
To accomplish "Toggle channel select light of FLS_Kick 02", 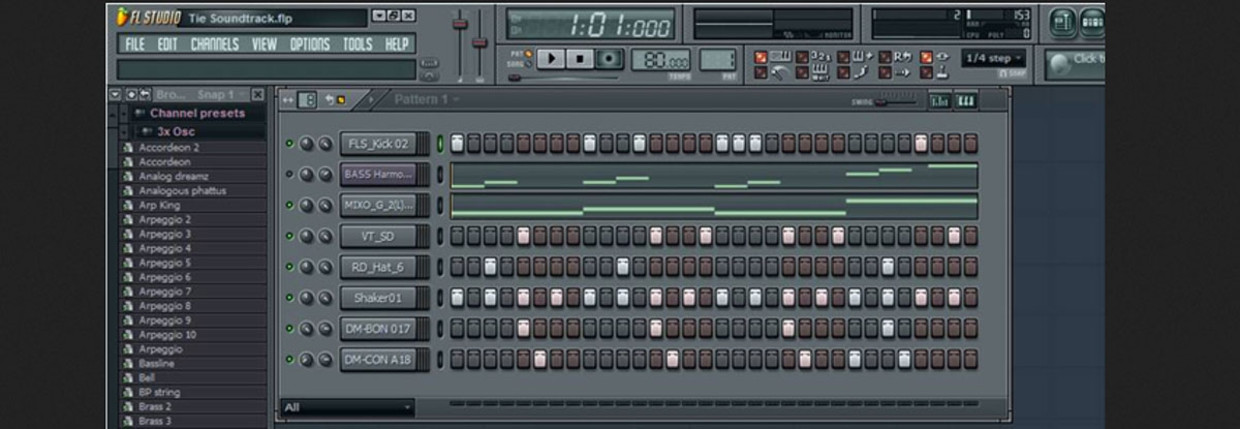I will point(440,143).
